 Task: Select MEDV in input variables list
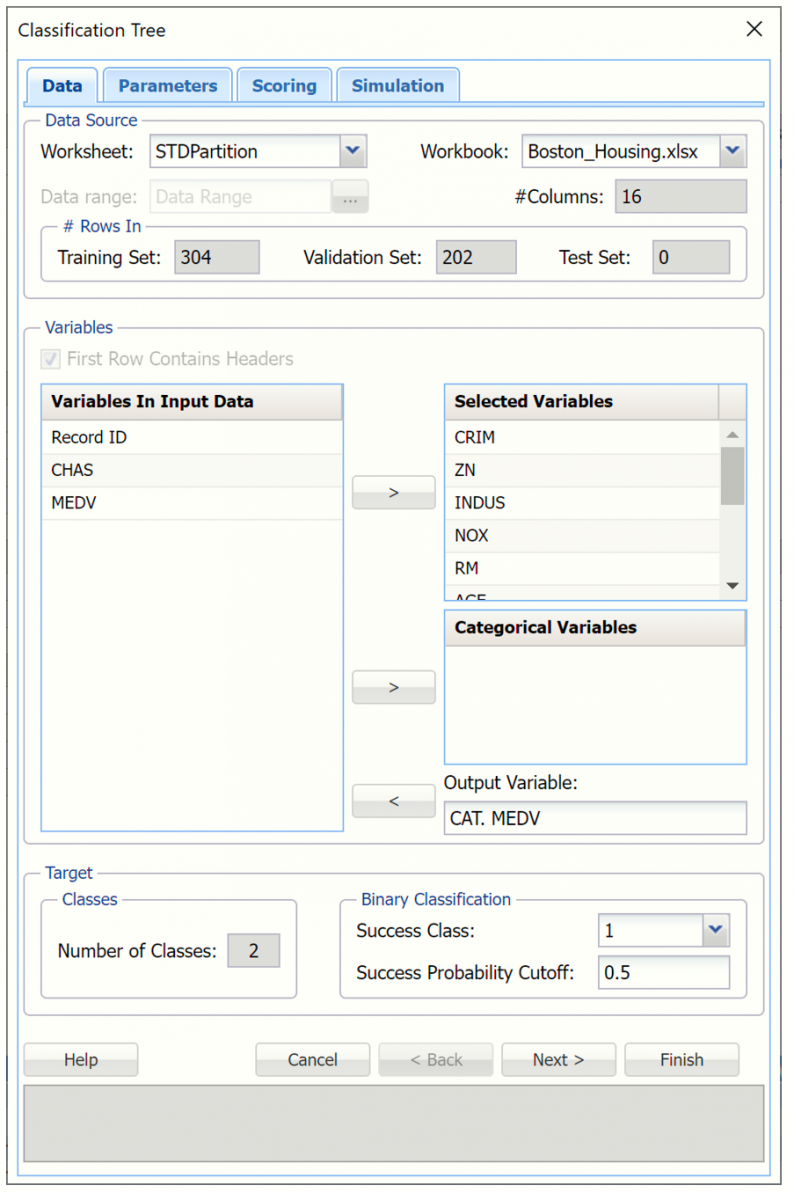coord(74,503)
